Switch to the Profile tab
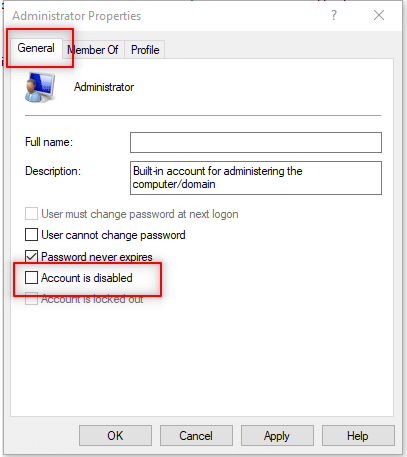 tap(145, 50)
